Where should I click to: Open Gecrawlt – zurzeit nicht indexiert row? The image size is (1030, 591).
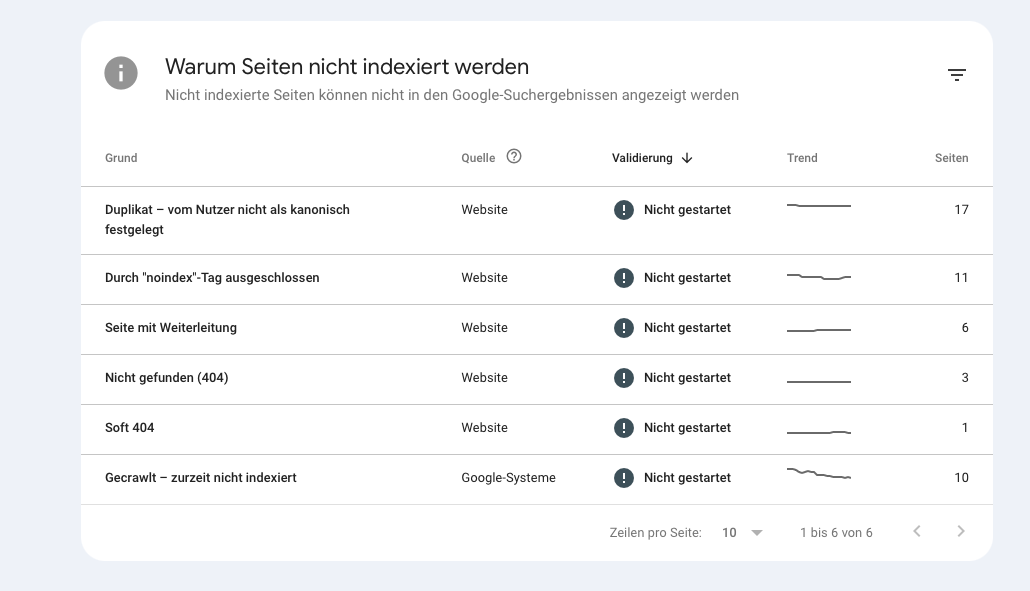tap(201, 478)
